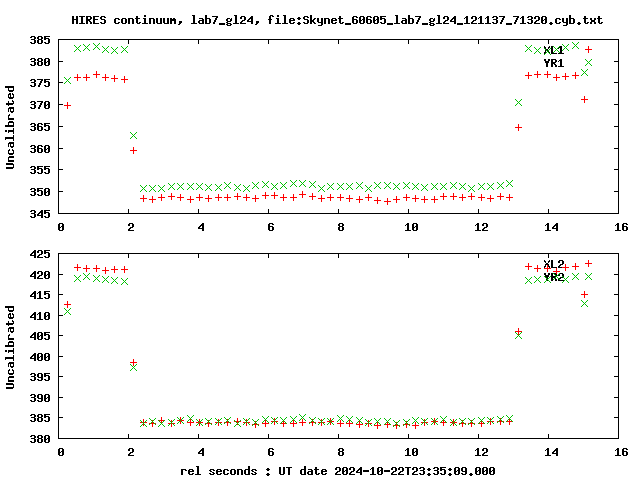Viewport: 640px width, 480px height.
Task: Click the red plus marker near 370 at plot start
Action: coord(67,106)
